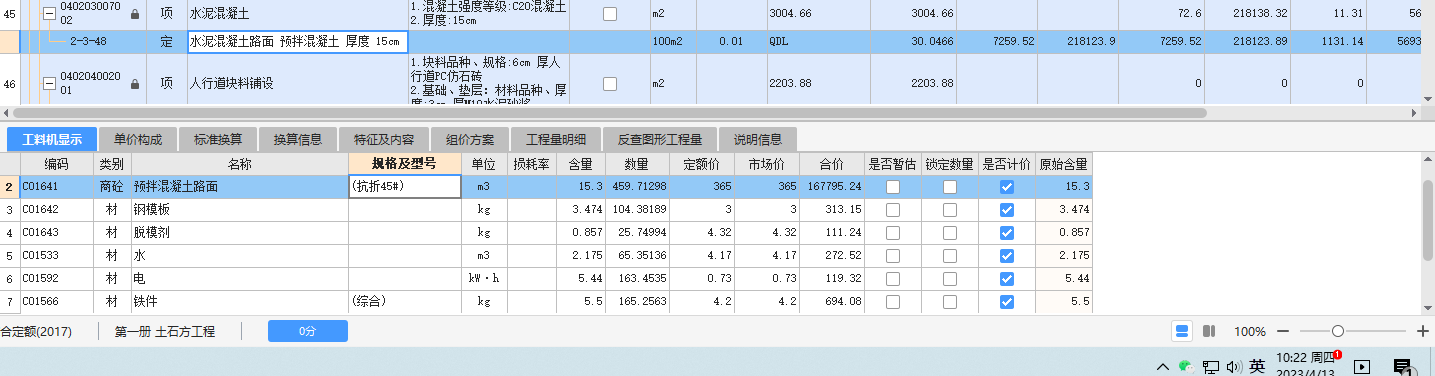Tick the checkbox in the 人行道块料铺设 row
The image size is (1435, 376).
(610, 84)
